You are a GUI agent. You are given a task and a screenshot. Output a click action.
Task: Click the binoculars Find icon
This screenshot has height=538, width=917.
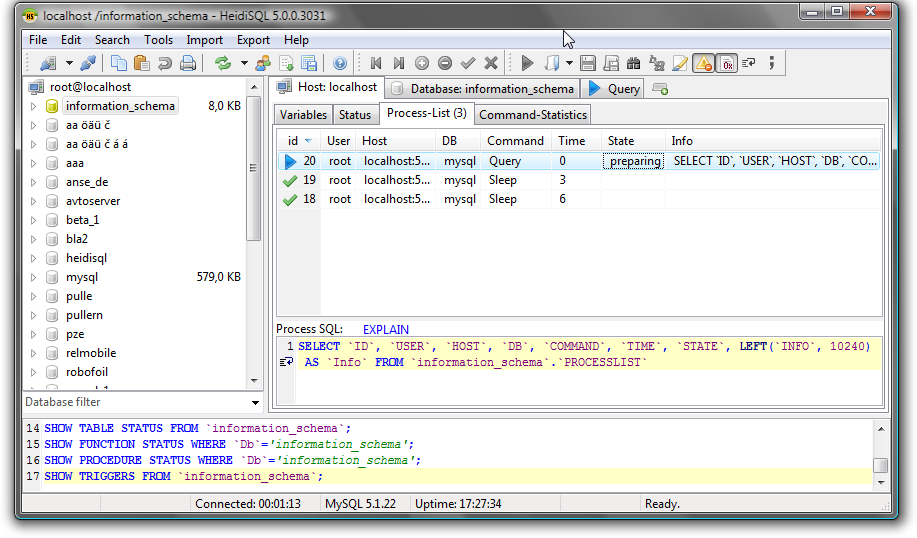pos(635,63)
